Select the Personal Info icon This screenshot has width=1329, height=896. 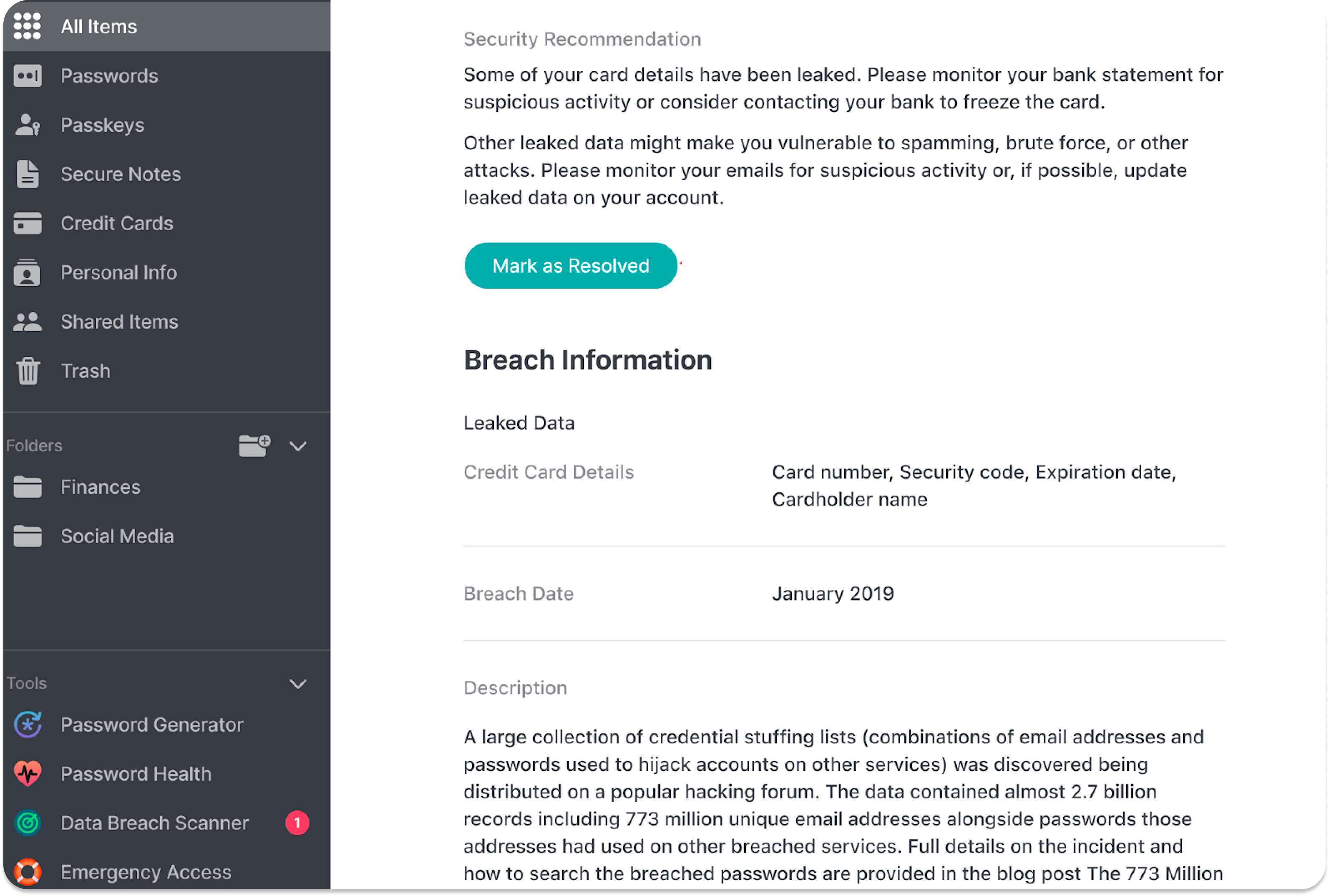tap(28, 272)
